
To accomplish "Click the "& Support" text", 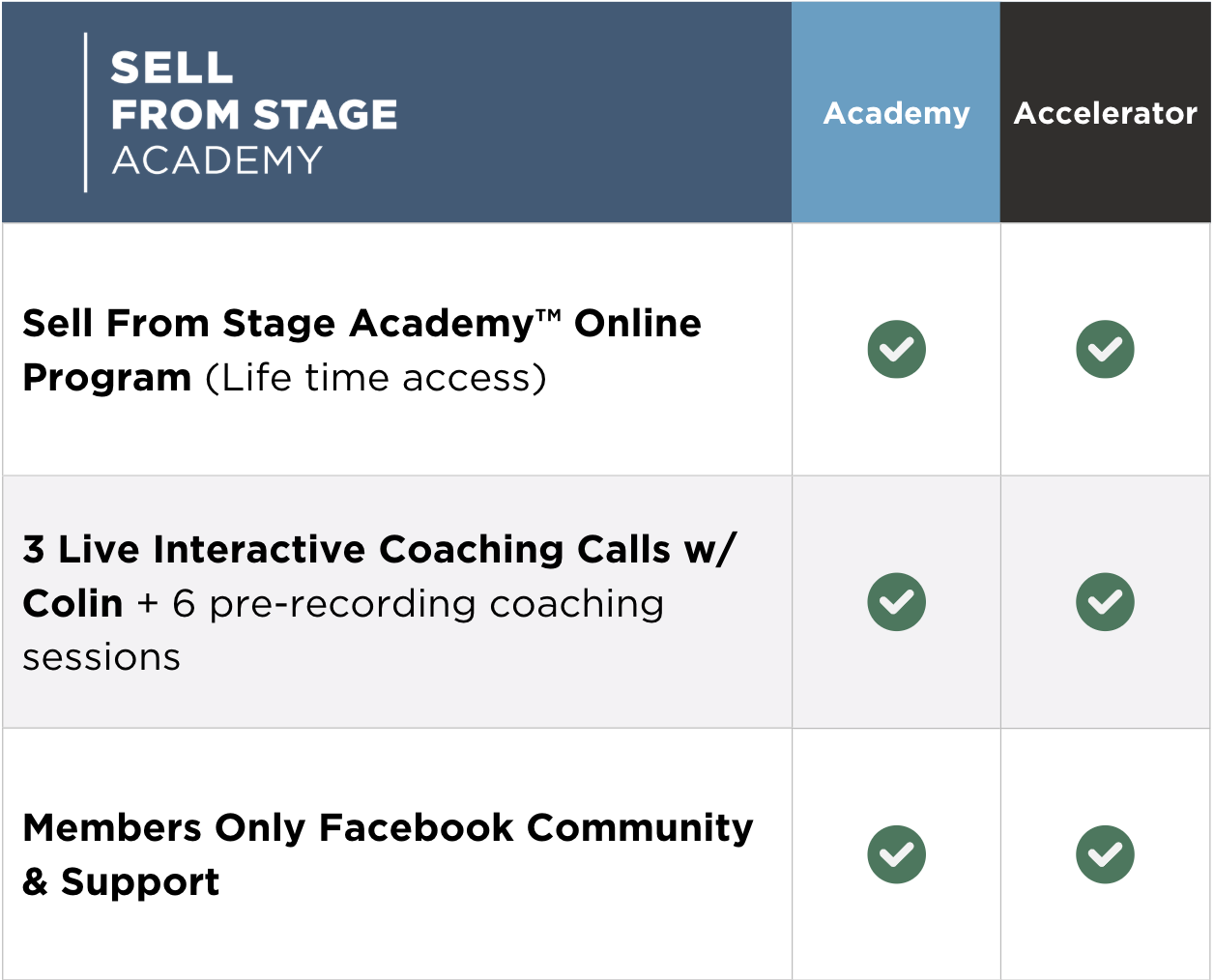I will pyautogui.click(x=121, y=882).
